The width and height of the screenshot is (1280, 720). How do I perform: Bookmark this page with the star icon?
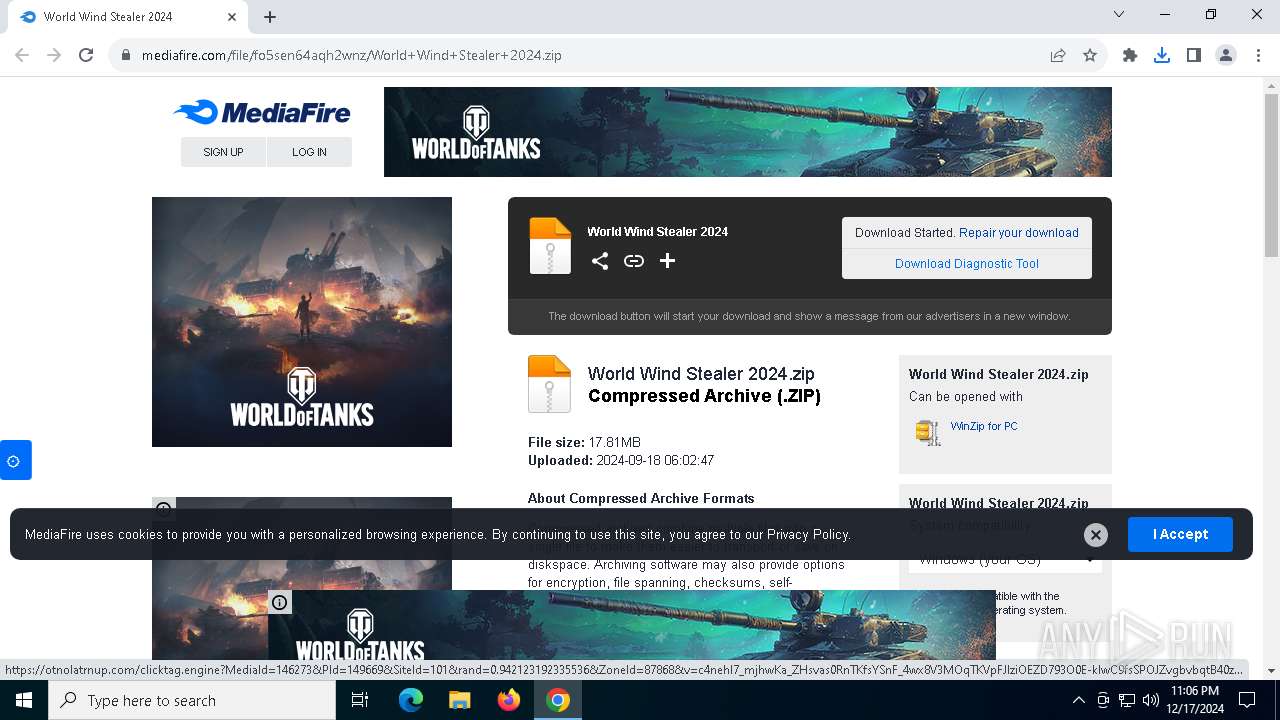(1090, 55)
